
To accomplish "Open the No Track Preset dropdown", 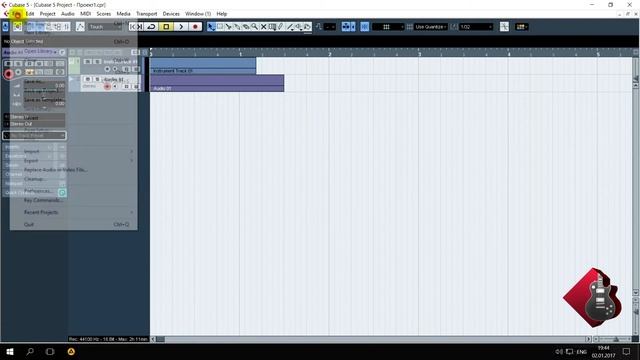I will coord(35,135).
